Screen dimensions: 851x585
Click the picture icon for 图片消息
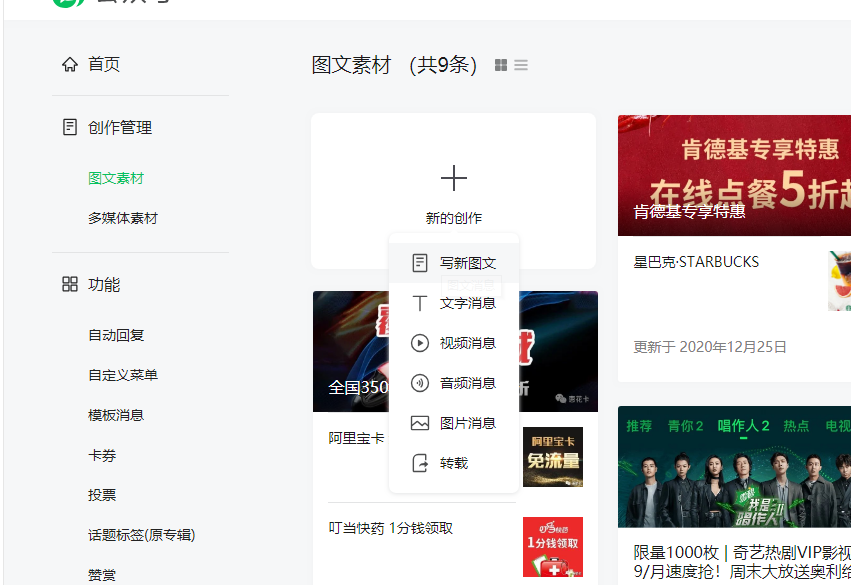point(420,423)
